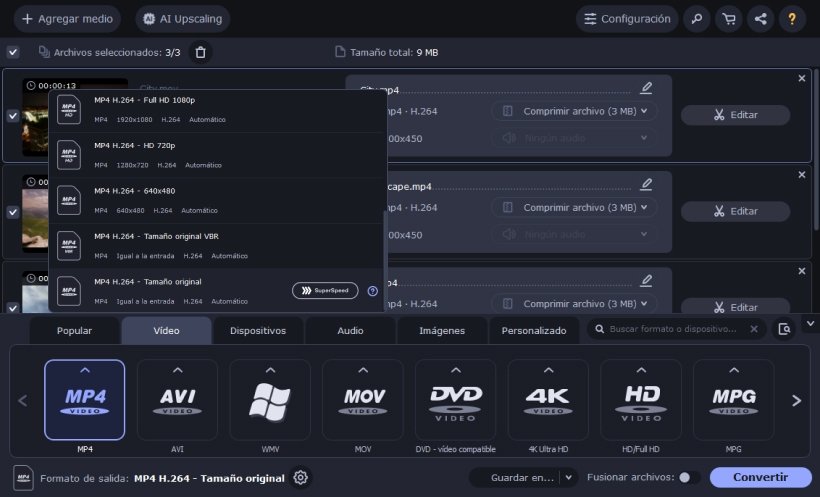Viewport: 820px width, 497px height.
Task: Choose MP4 H.264 640x480 preset
Action: coord(216,201)
